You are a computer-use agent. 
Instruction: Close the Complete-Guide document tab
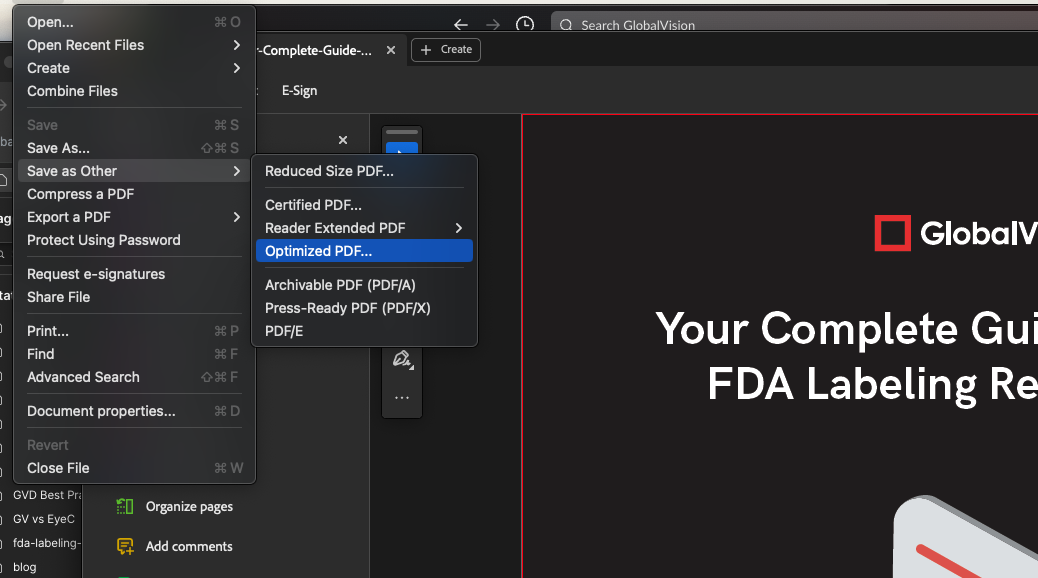(x=391, y=50)
